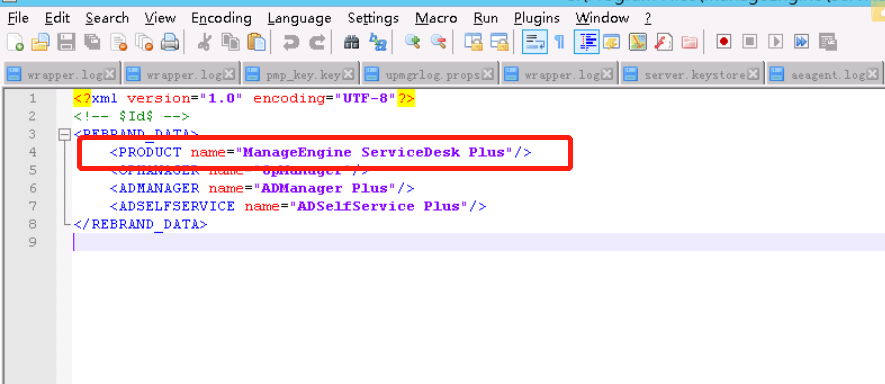Print the current document
The image size is (885, 384).
[x=170, y=42]
